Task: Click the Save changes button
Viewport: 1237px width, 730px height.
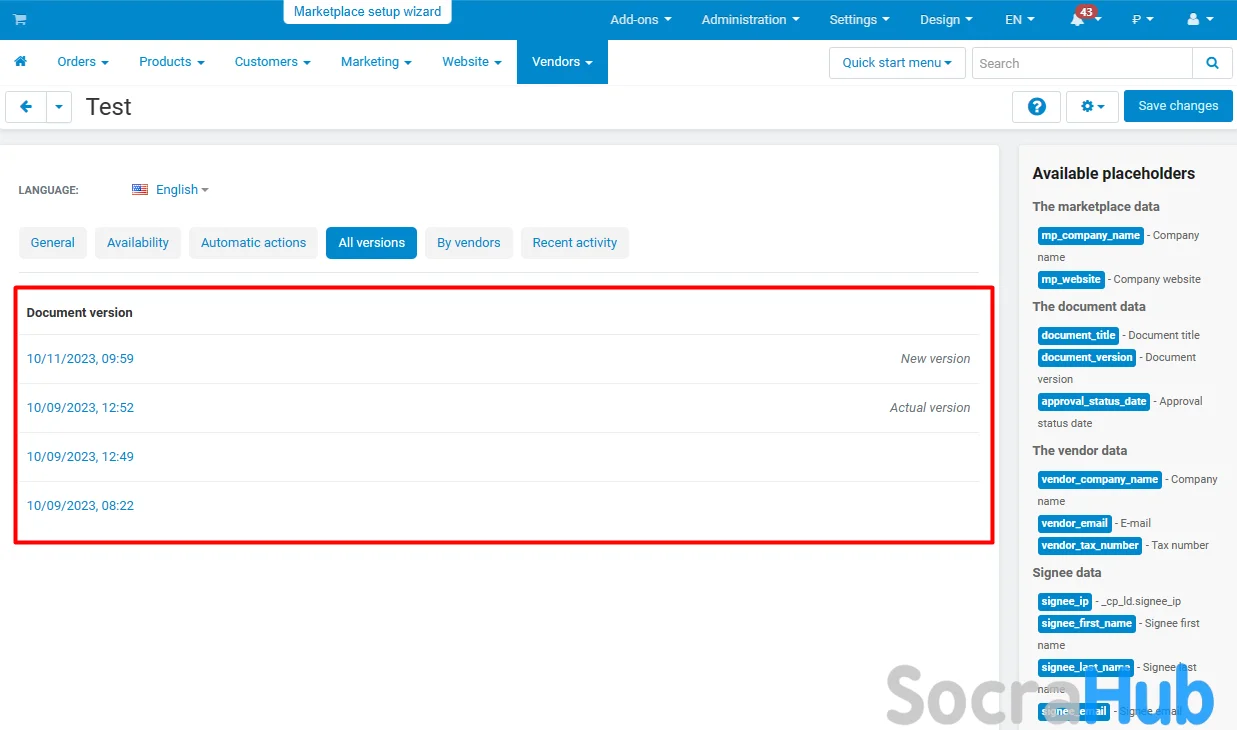Action: [x=1178, y=106]
